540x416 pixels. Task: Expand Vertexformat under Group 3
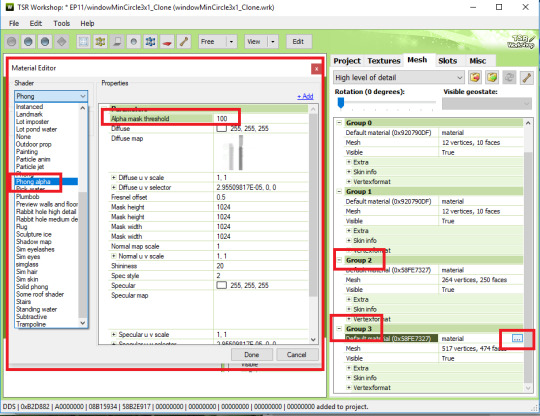[349, 387]
